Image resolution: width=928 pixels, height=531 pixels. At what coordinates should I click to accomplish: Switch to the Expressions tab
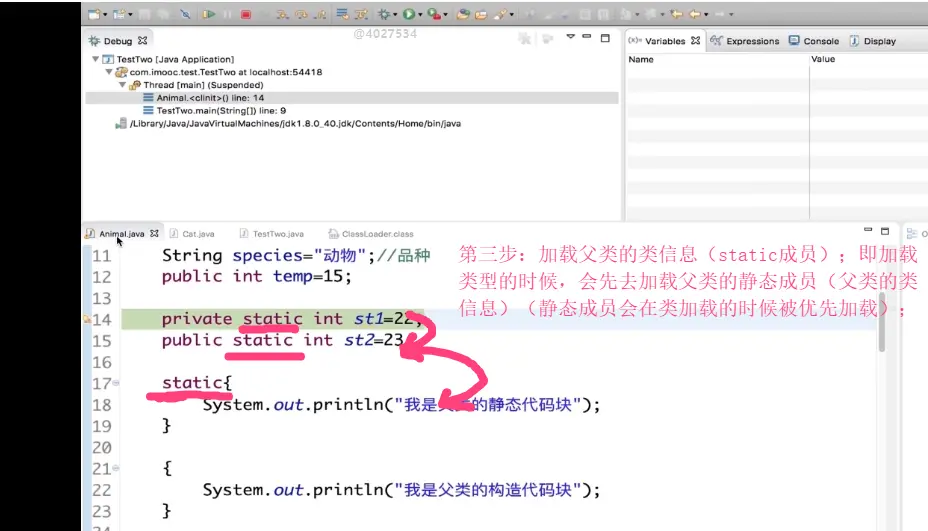[x=745, y=41]
